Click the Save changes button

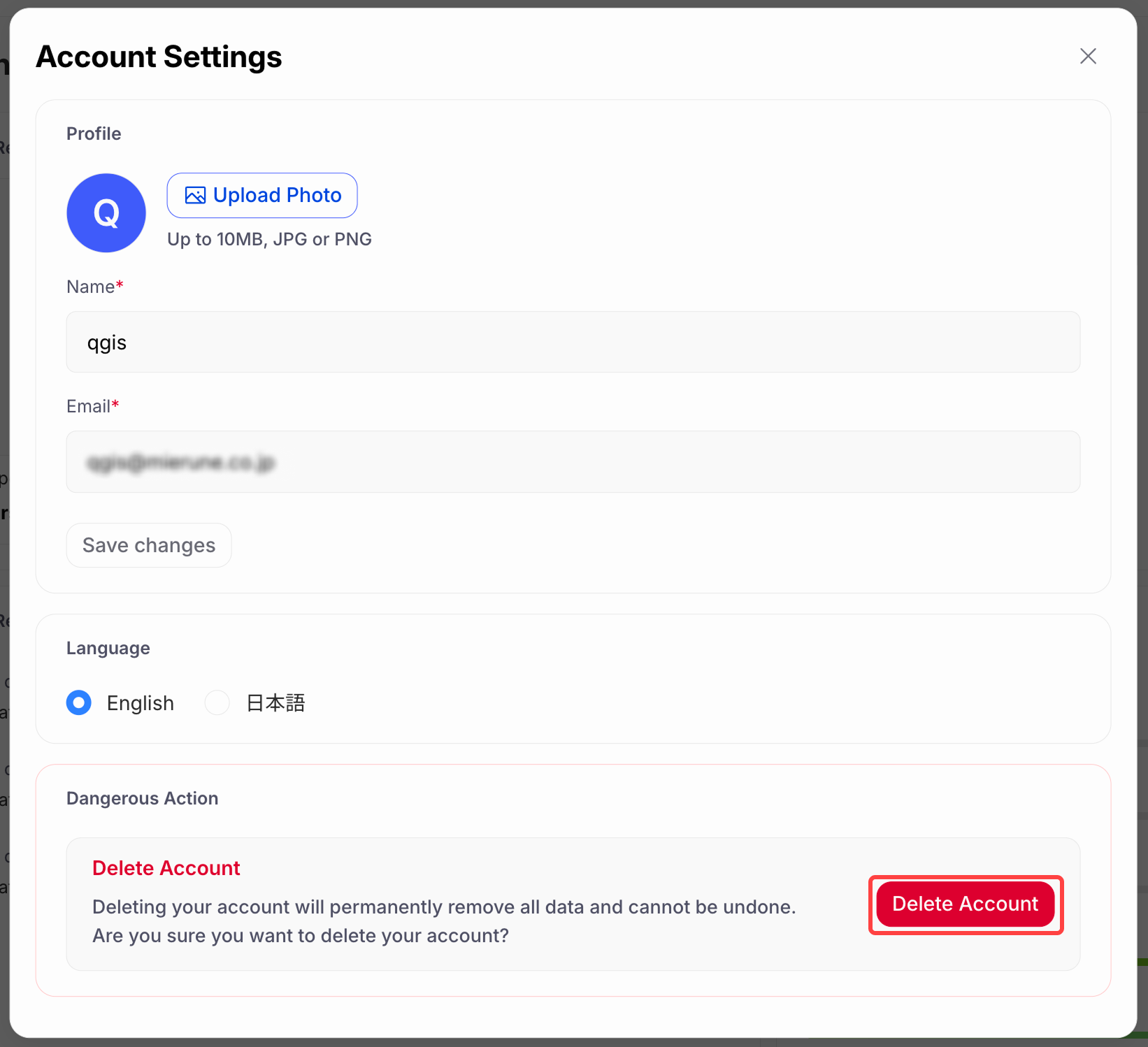pos(148,545)
